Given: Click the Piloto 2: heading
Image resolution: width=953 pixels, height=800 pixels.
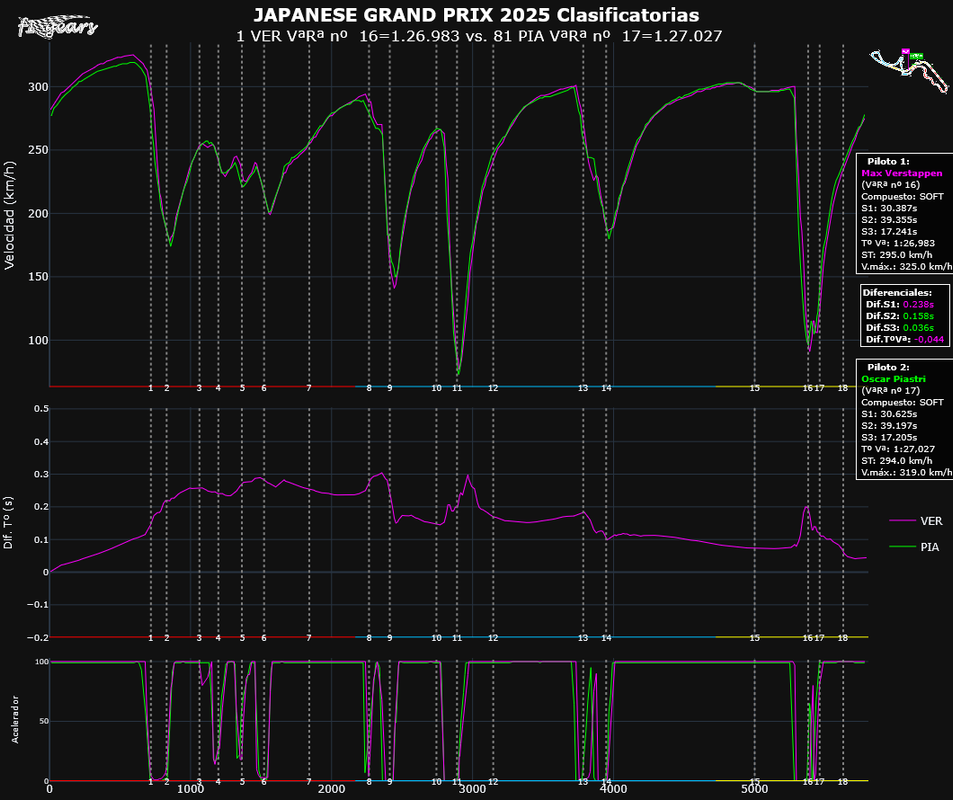Looking at the screenshot, I should click(x=888, y=367).
